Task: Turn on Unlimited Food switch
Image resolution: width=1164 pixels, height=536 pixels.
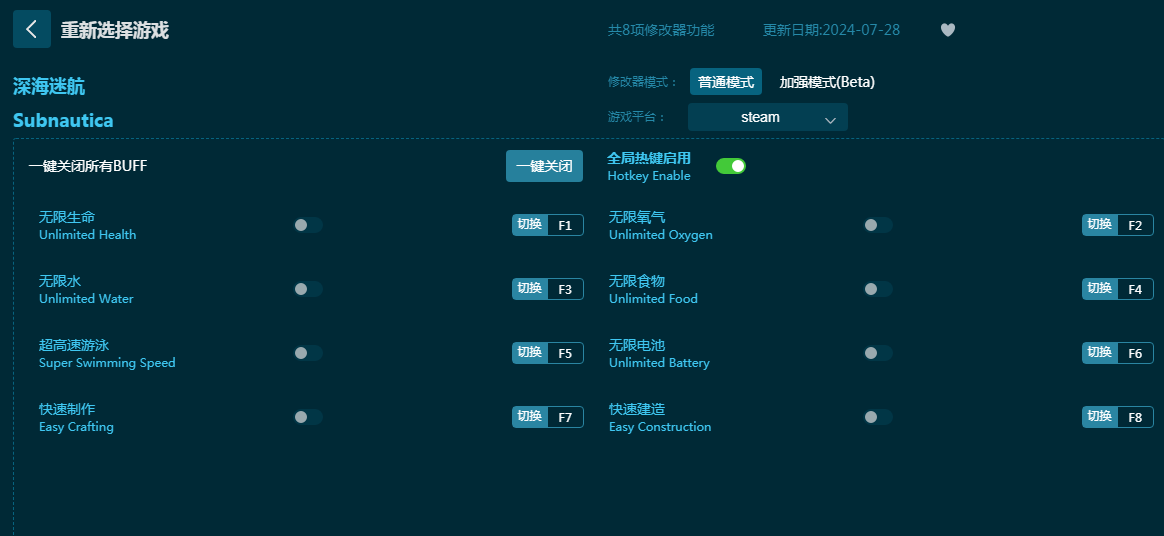Action: click(x=877, y=289)
